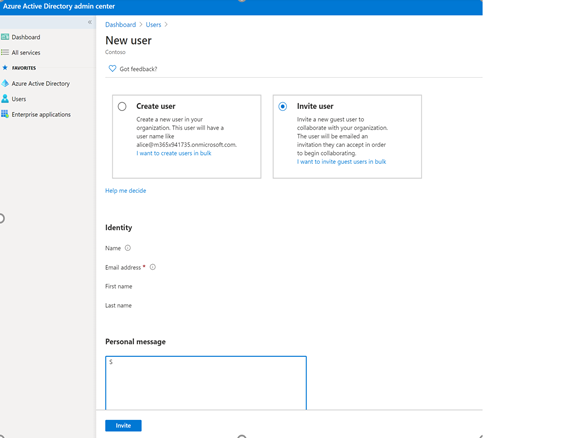Screen dimensions: 565x438
Task: Collapse the sidebar with double chevron
Action: 90,22
